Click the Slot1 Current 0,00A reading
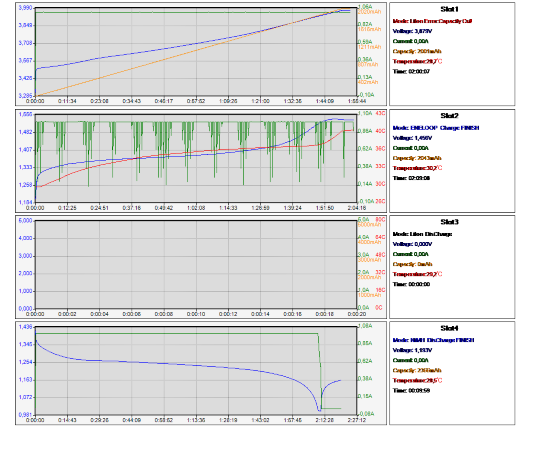The image size is (558, 469). point(411,41)
